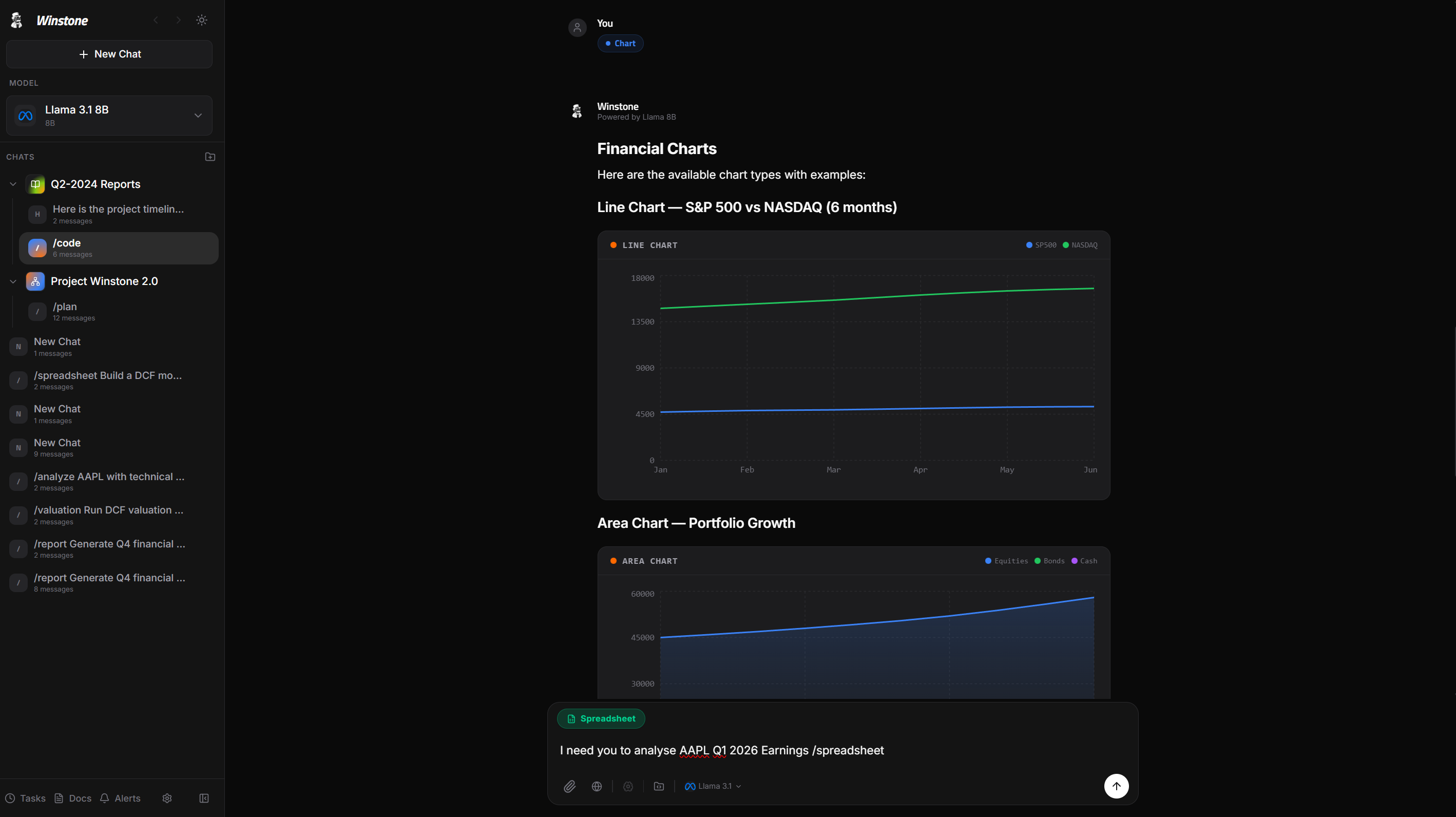Image resolution: width=1456 pixels, height=817 pixels.
Task: Click the web search globe icon
Action: coord(596,786)
